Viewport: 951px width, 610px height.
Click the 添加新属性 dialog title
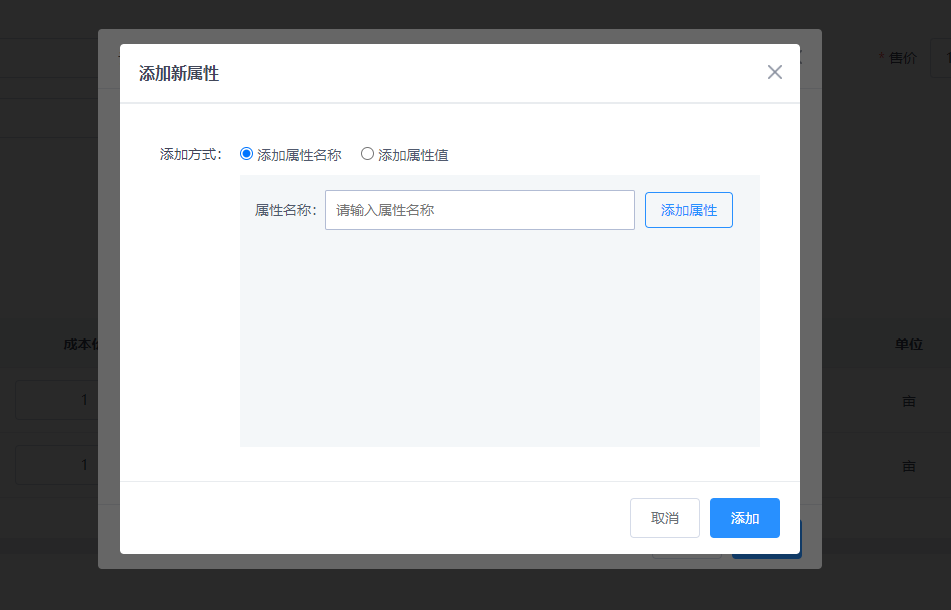(179, 73)
